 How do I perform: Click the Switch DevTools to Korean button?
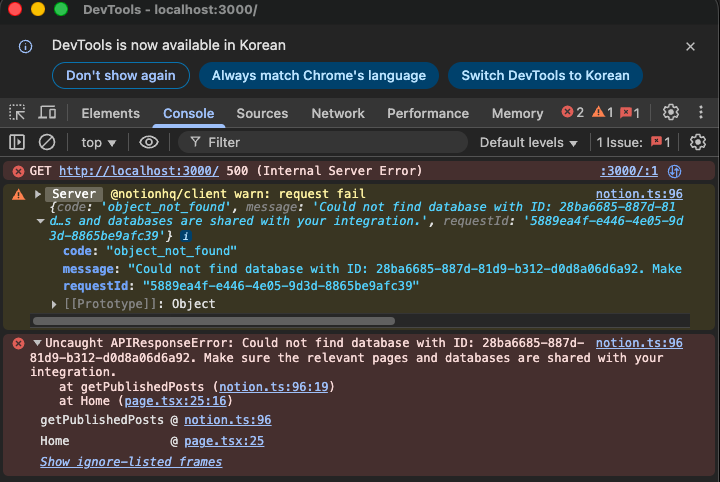545,75
